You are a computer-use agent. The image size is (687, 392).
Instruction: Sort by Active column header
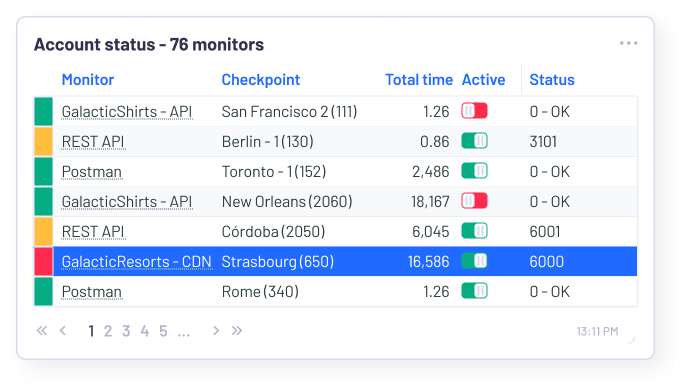(x=483, y=80)
